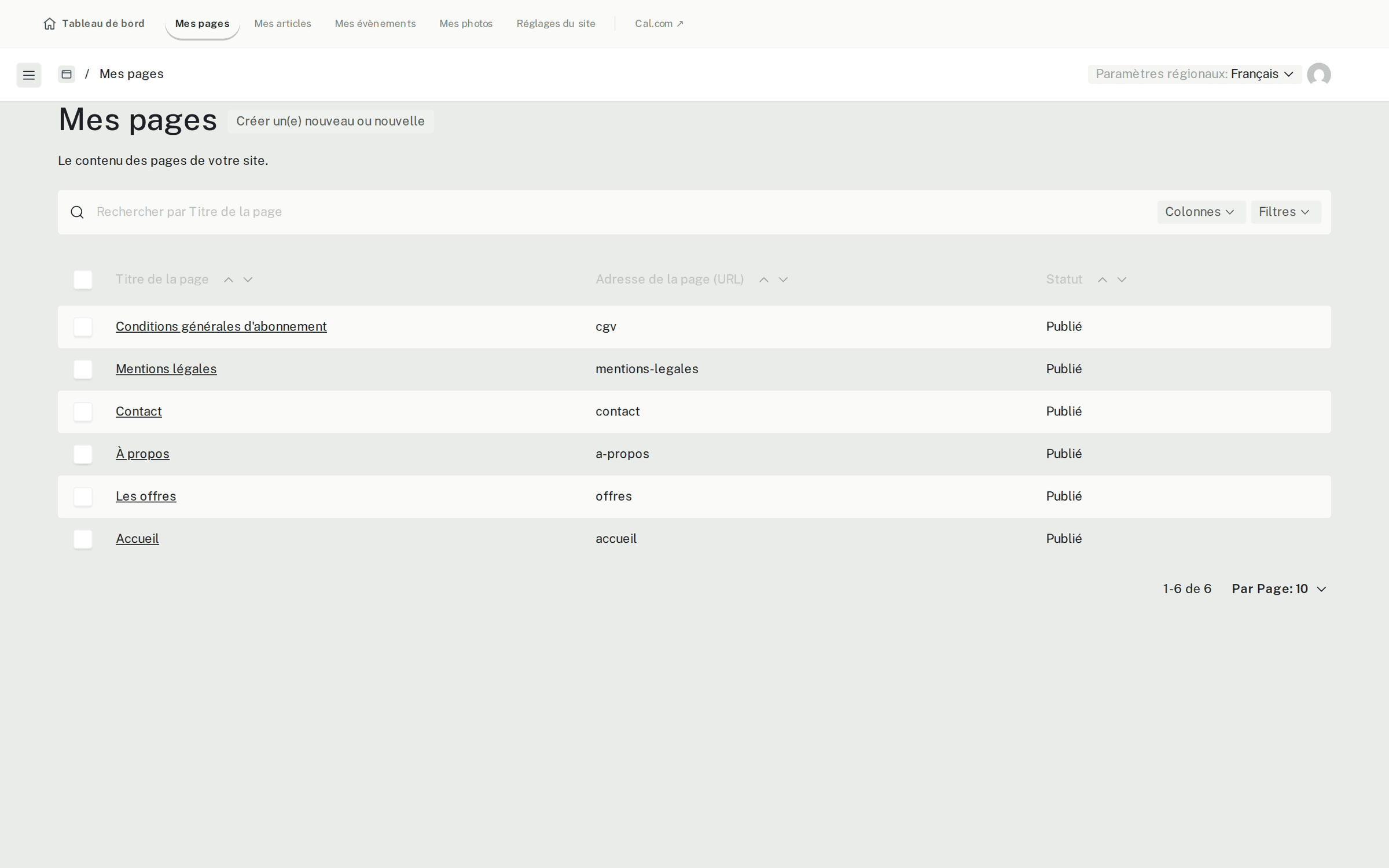
Task: Click the Titre de la page header
Action: [x=162, y=279]
